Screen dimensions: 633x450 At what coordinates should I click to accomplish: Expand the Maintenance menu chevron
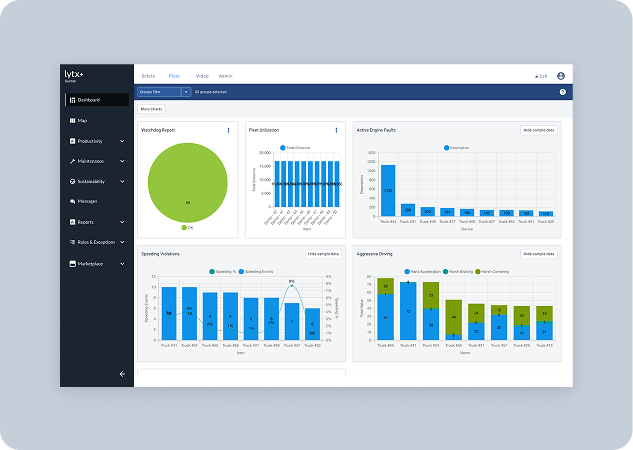122,161
